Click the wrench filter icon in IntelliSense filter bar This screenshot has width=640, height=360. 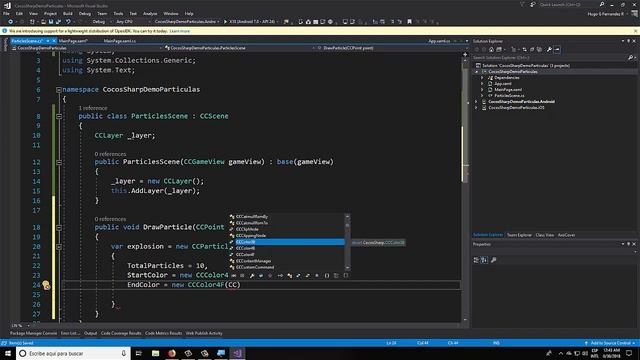point(252,276)
